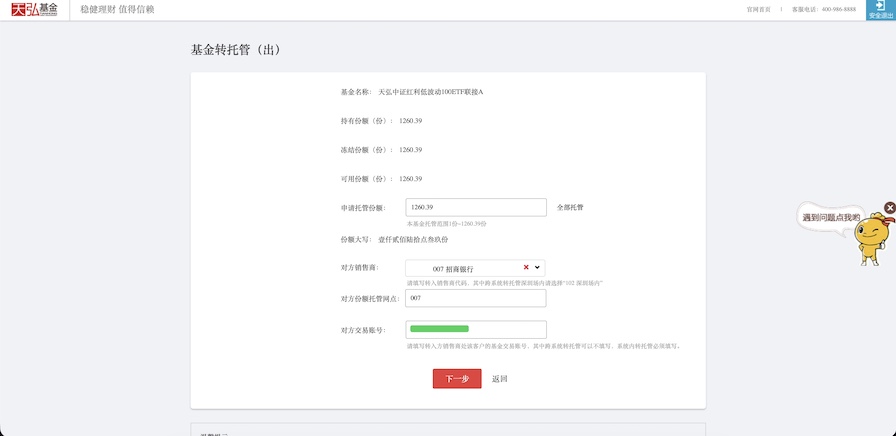Viewport: 896px width, 436px height.
Task: Click the fund name 天弘中证红利低波动100ETF联接A
Action: [x=431, y=92]
